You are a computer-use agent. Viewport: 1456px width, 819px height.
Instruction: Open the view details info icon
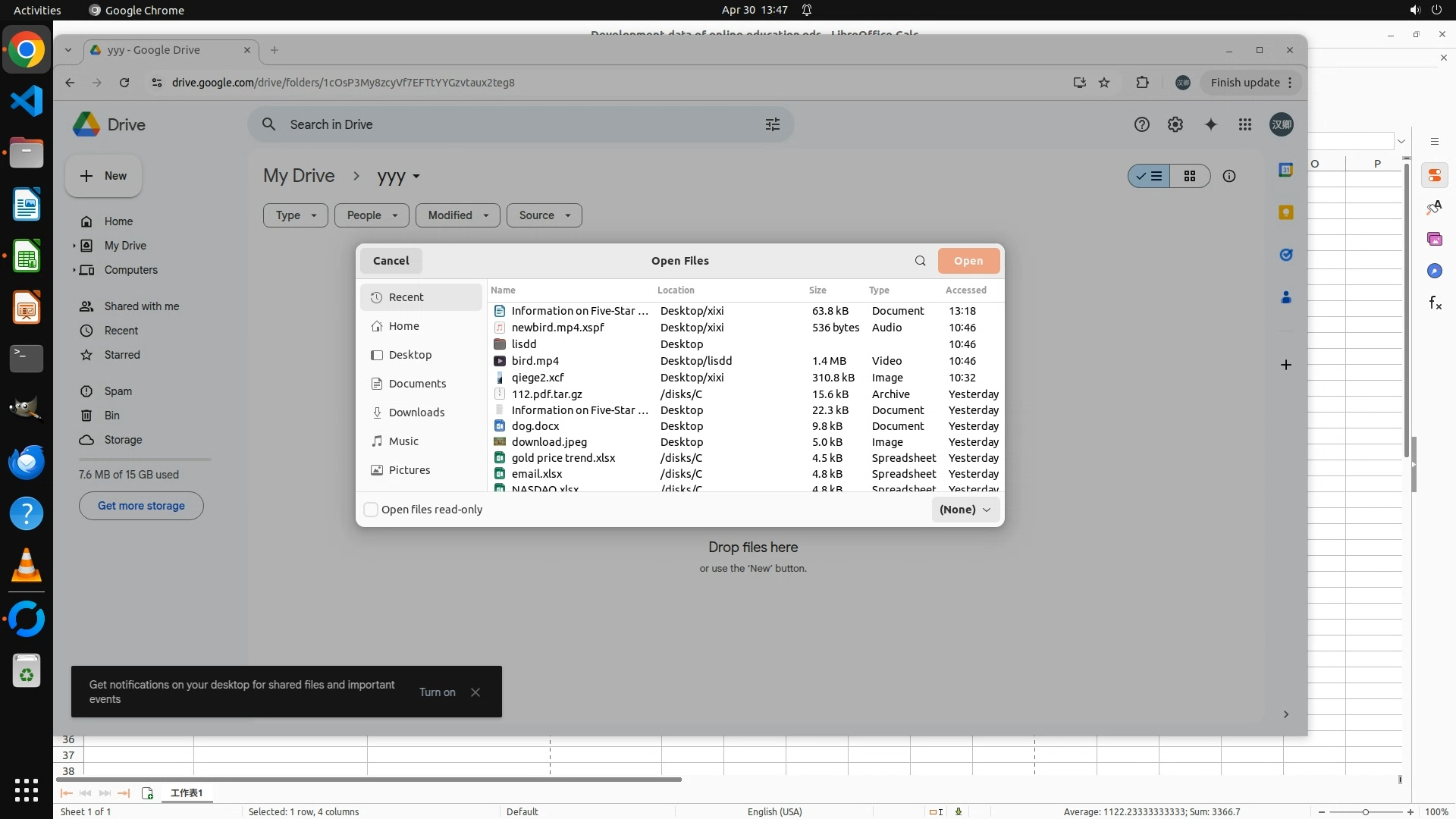[1228, 176]
